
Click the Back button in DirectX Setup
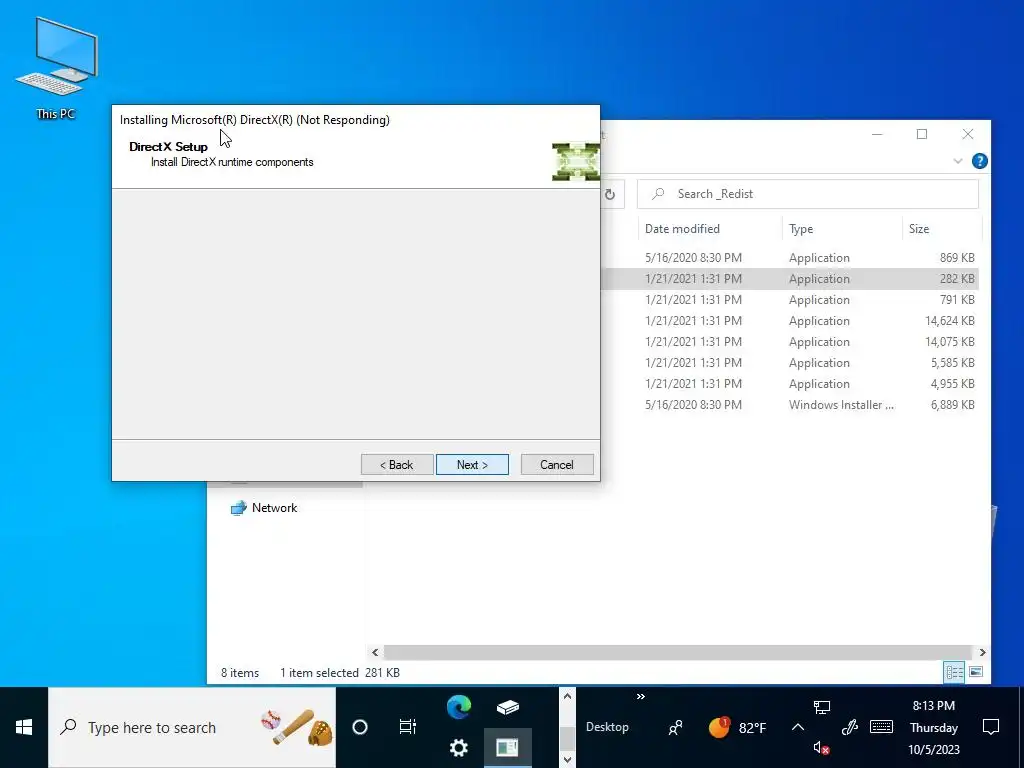click(x=397, y=464)
